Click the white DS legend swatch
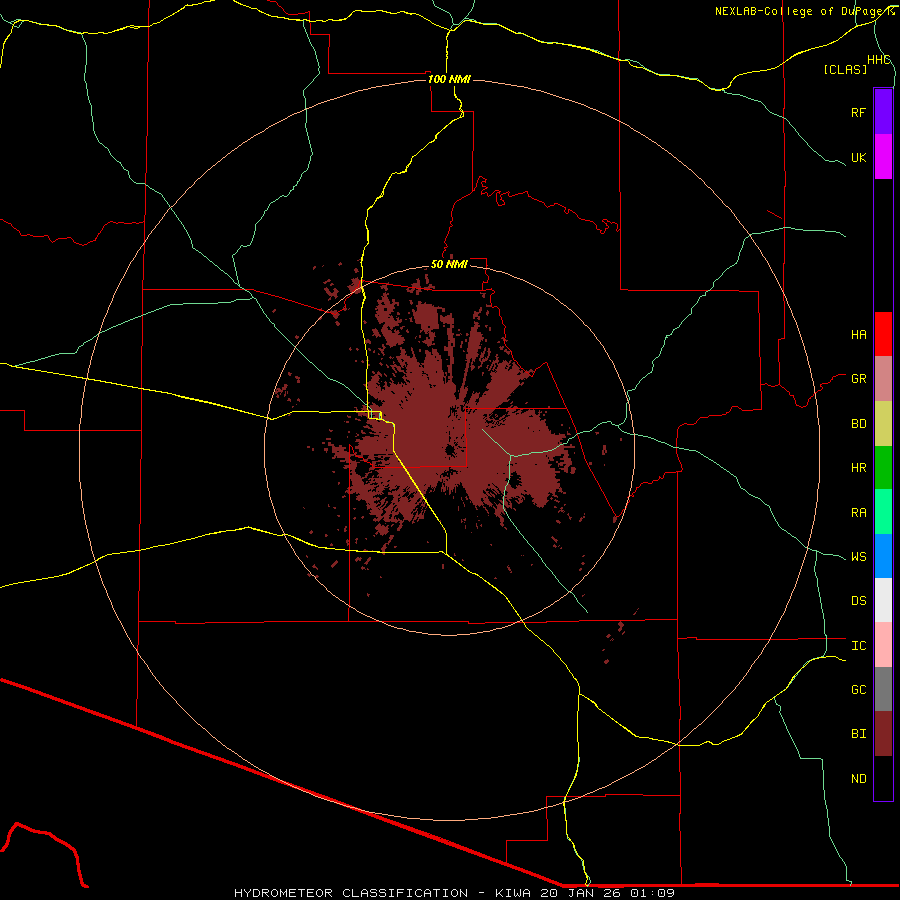900x900 pixels. (x=883, y=600)
